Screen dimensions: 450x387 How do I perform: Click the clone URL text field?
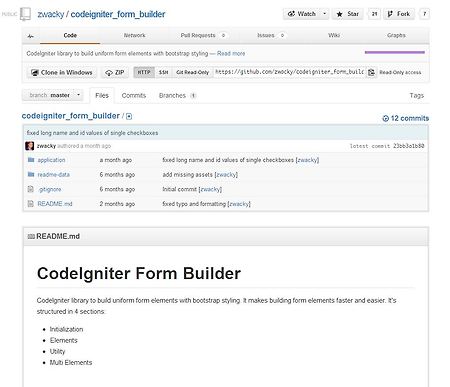click(289, 72)
